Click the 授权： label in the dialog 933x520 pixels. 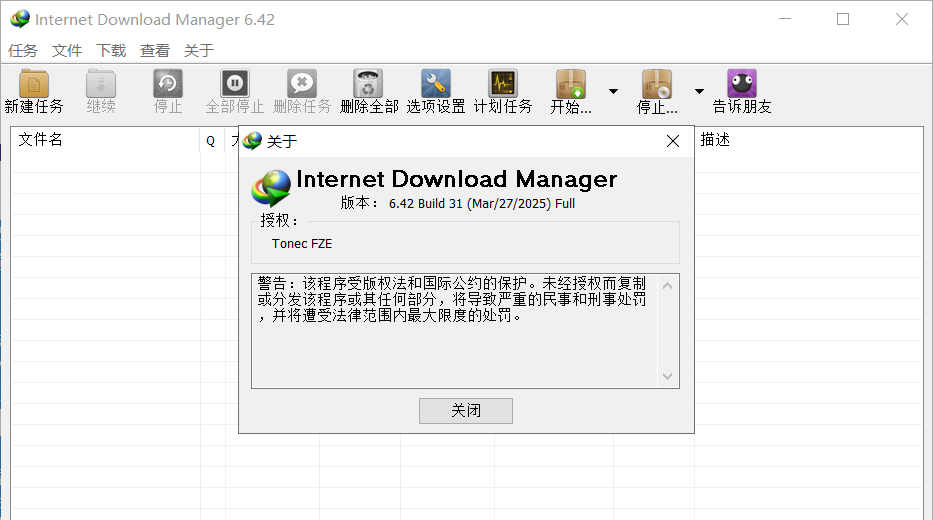pos(278,220)
